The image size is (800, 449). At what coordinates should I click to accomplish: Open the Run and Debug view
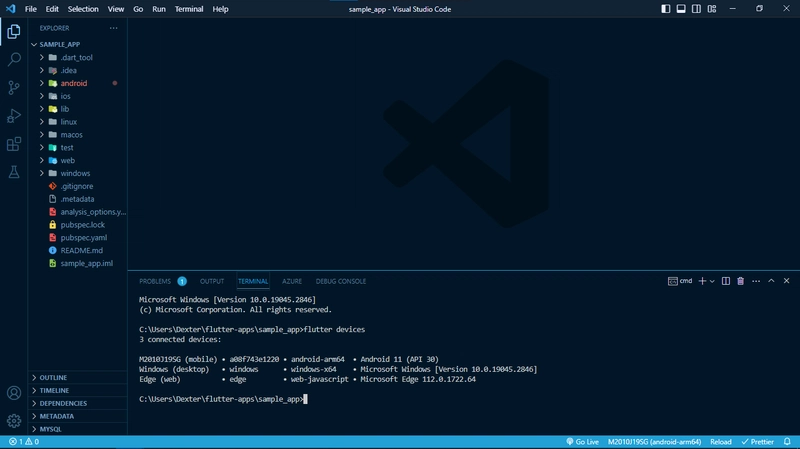pyautogui.click(x=14, y=116)
